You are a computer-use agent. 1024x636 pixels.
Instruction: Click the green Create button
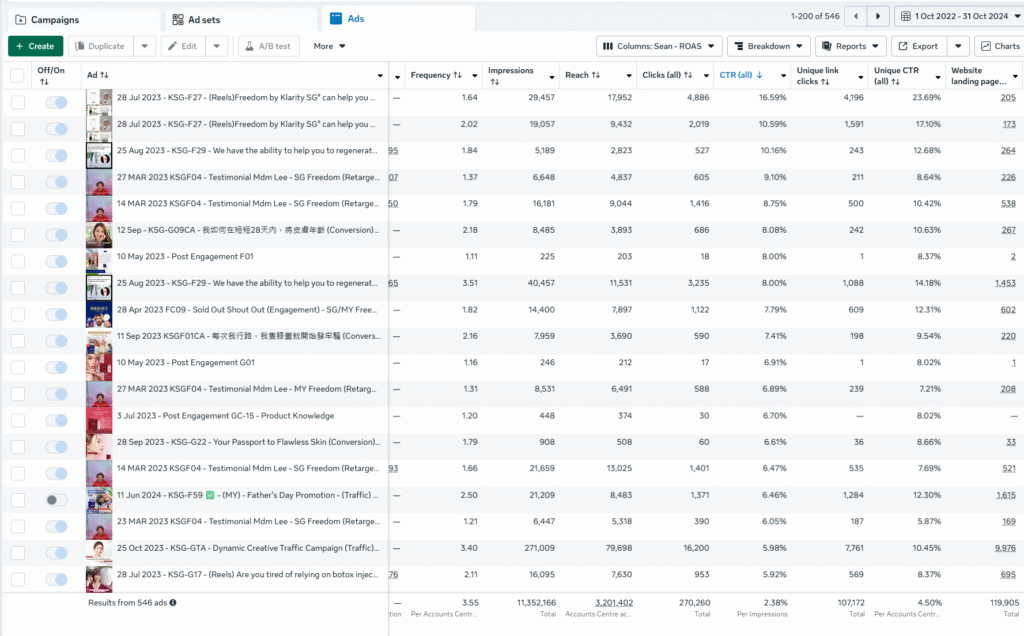(35, 45)
